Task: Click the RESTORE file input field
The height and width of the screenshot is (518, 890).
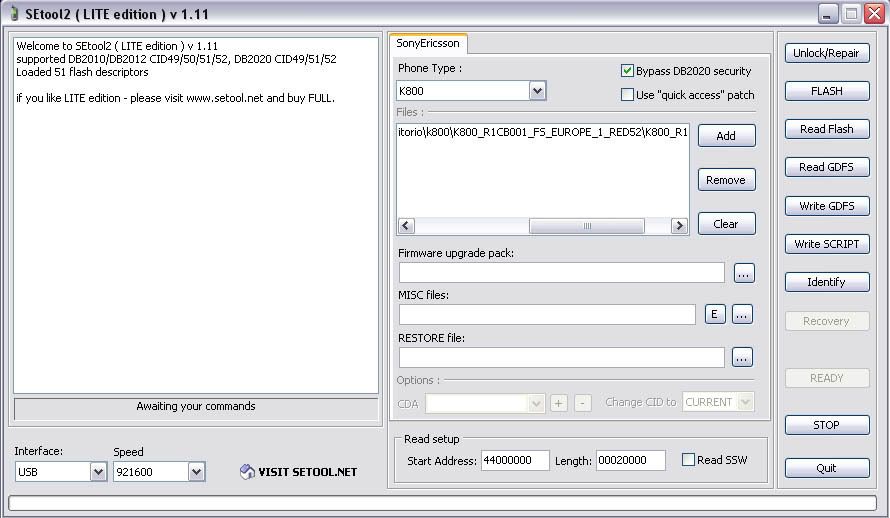Action: [x=561, y=357]
